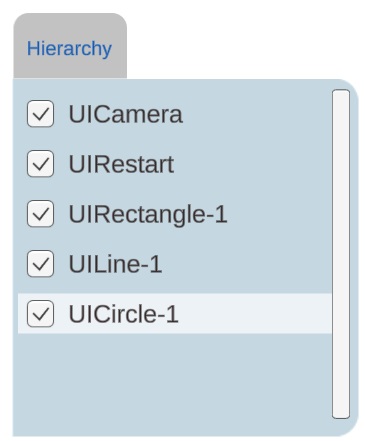This screenshot has width=366, height=441.
Task: Hide UIRectangle-1 with its tick box
Action: 40,214
